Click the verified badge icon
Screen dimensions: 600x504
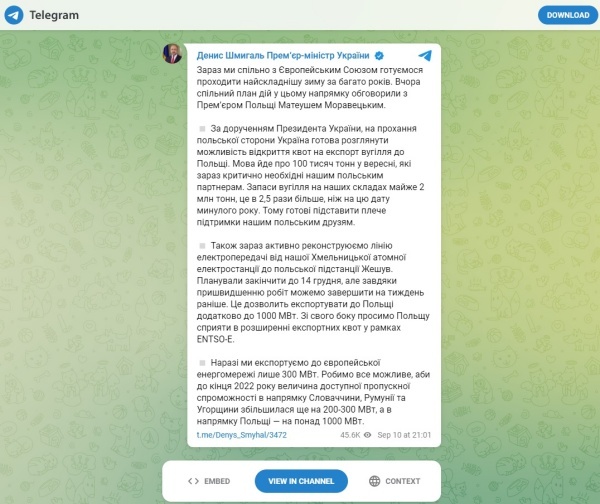click(x=379, y=56)
